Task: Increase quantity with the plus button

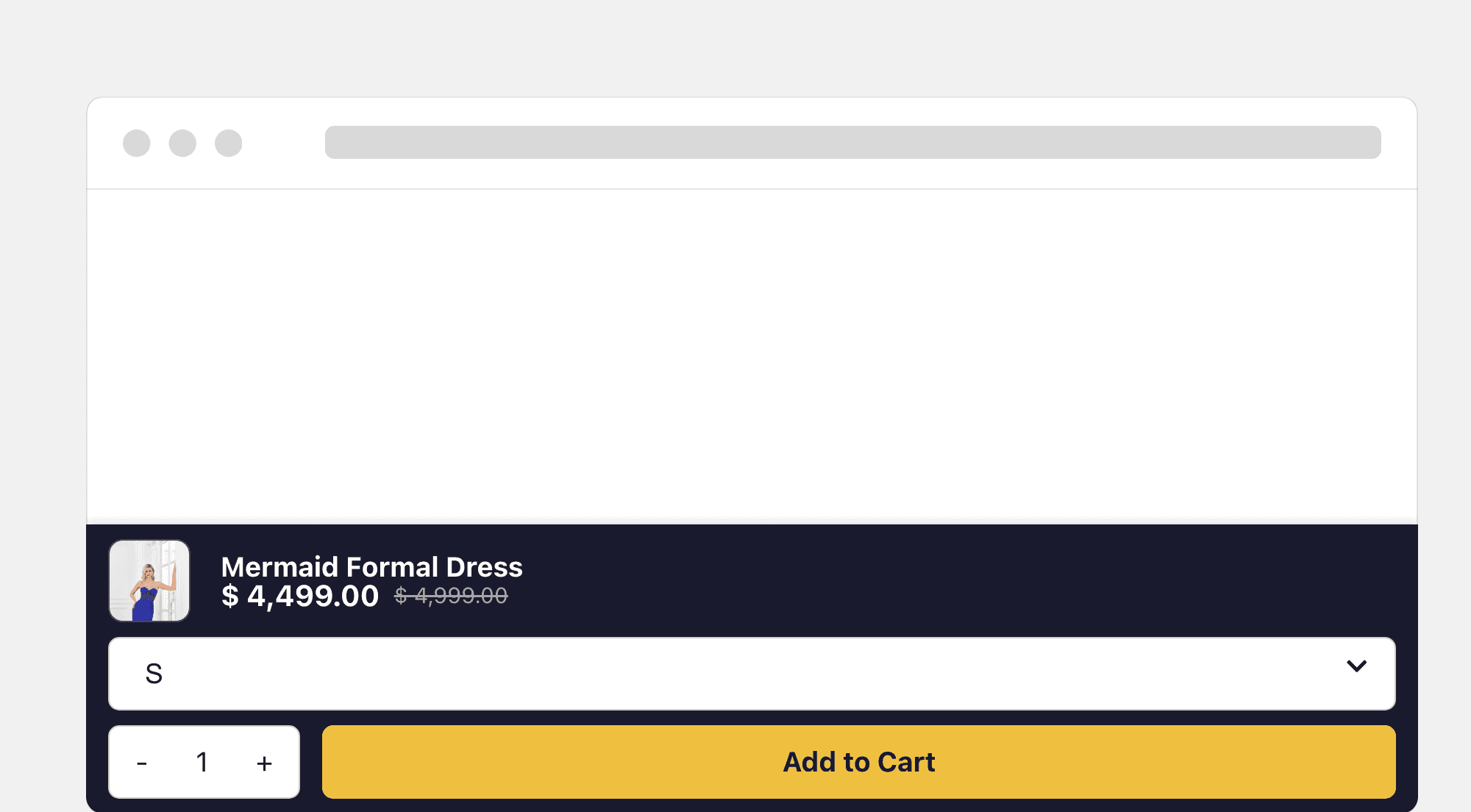Action: coord(264,763)
